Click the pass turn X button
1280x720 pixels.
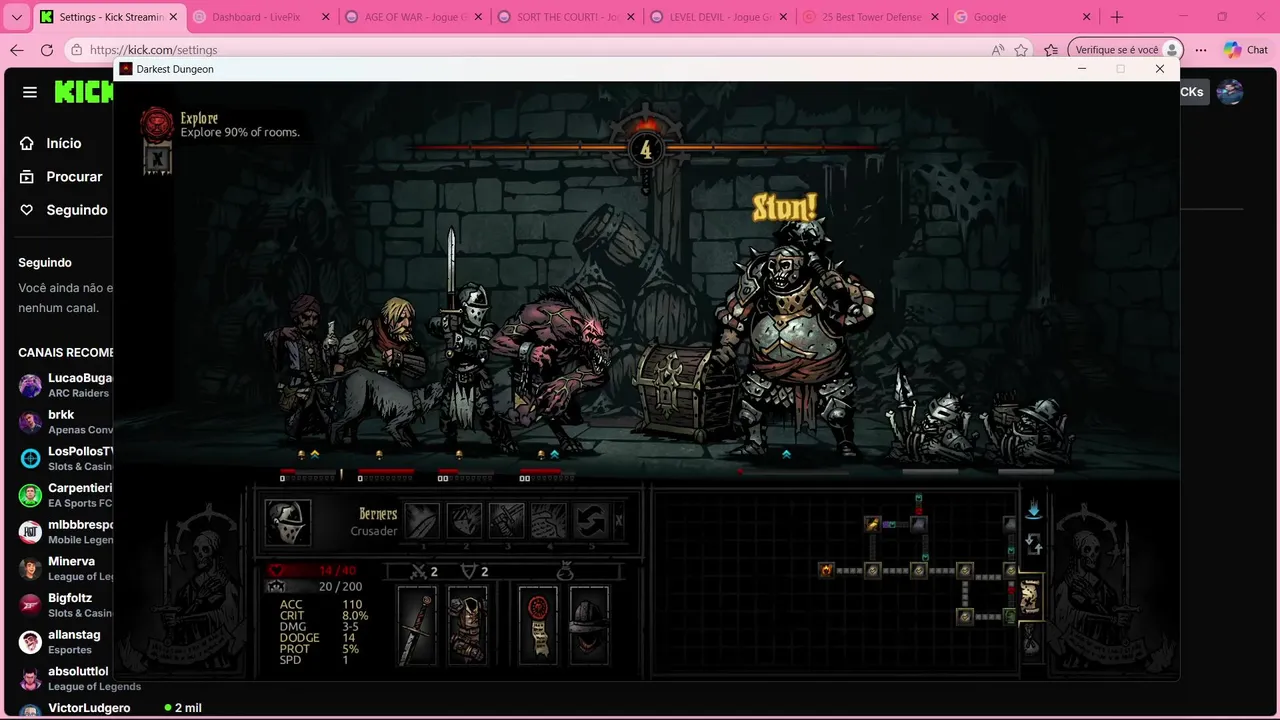(619, 521)
